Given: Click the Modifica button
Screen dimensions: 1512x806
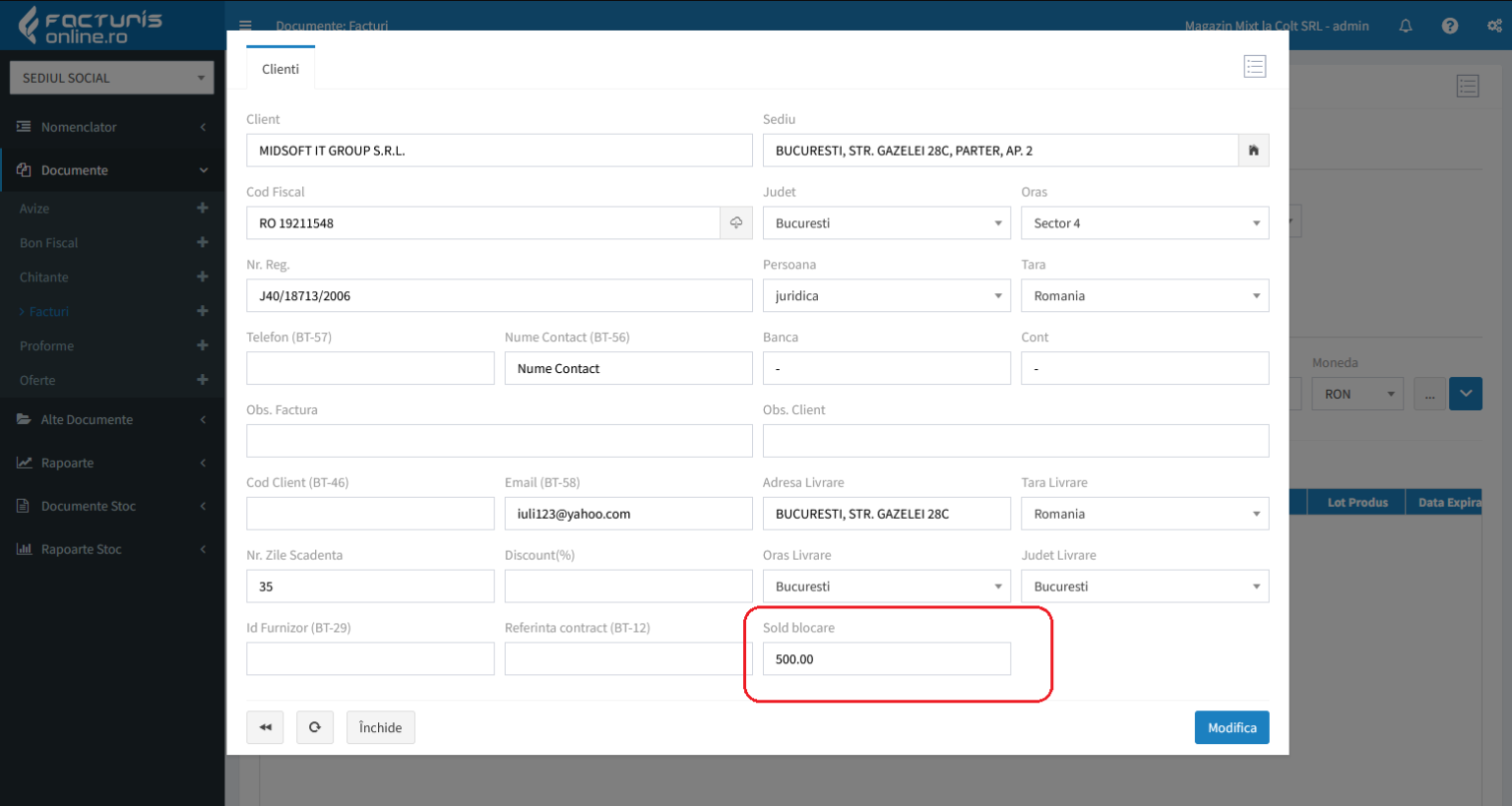Looking at the screenshot, I should point(1231,727).
